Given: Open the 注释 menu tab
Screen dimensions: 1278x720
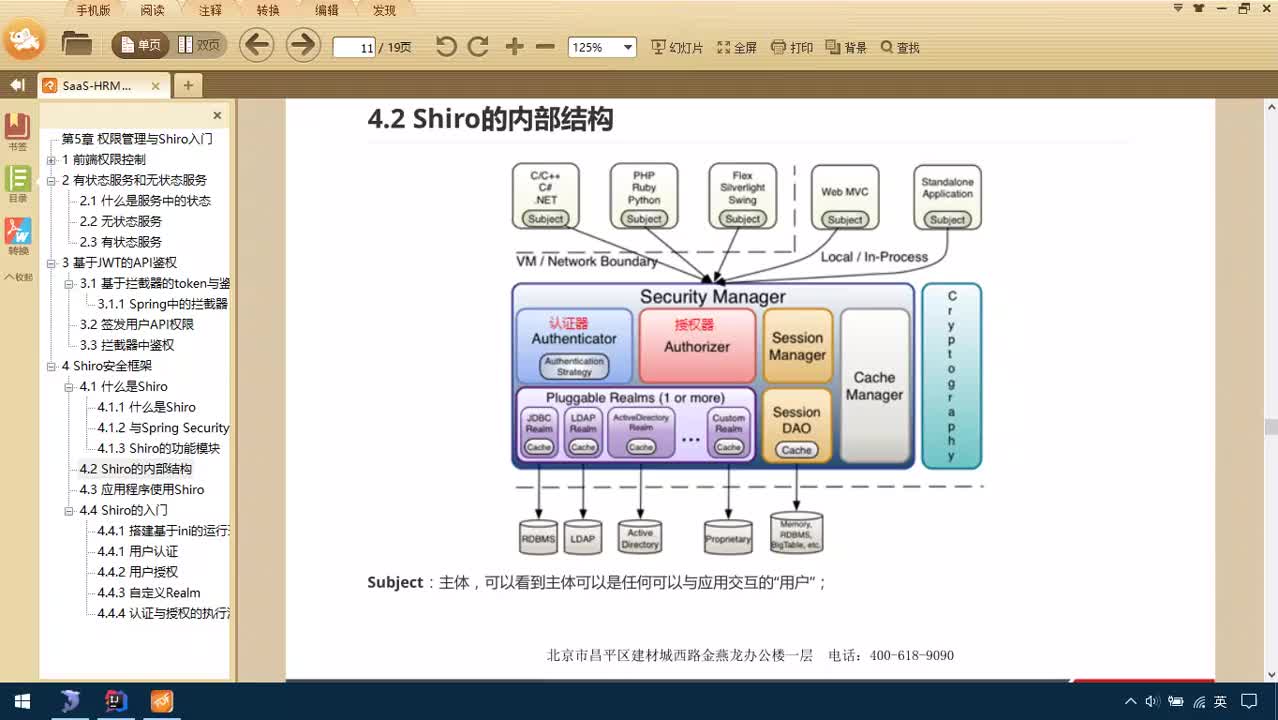Looking at the screenshot, I should [210, 10].
